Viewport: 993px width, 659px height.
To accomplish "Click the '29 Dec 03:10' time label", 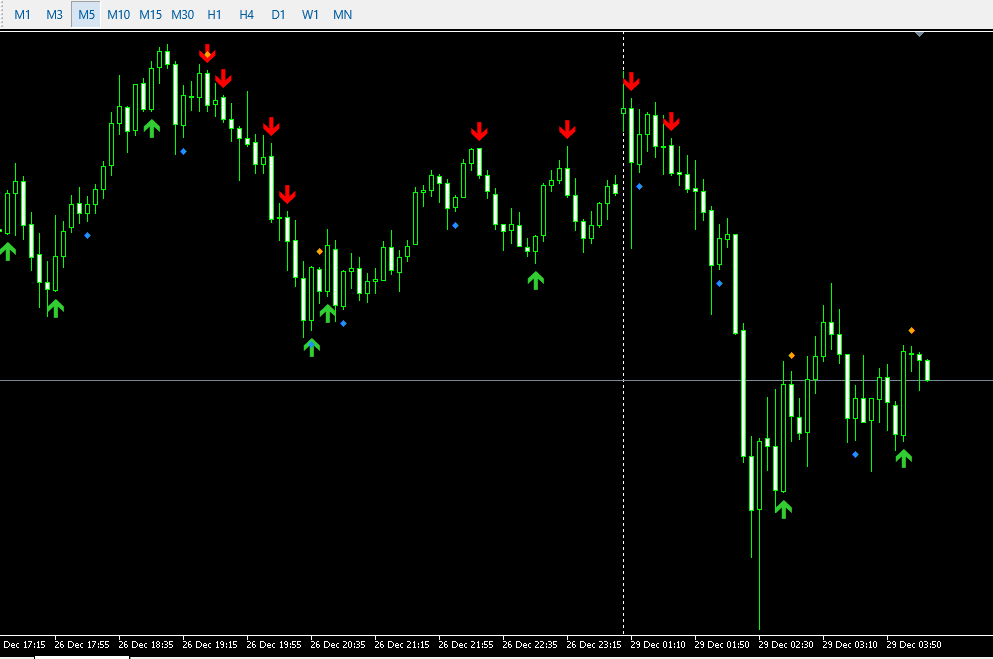I will click(849, 644).
